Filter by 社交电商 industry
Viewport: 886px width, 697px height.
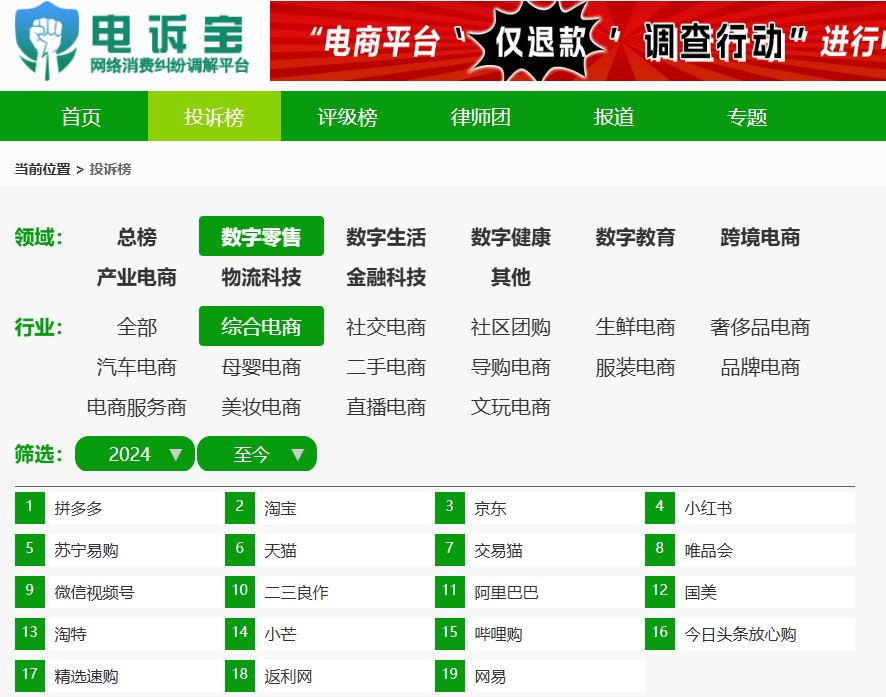coord(386,326)
